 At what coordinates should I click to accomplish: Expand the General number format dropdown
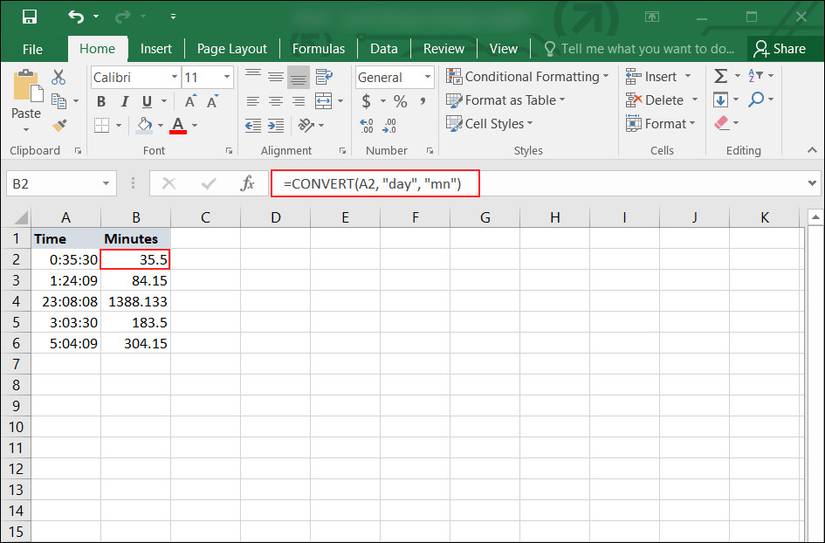tap(428, 77)
